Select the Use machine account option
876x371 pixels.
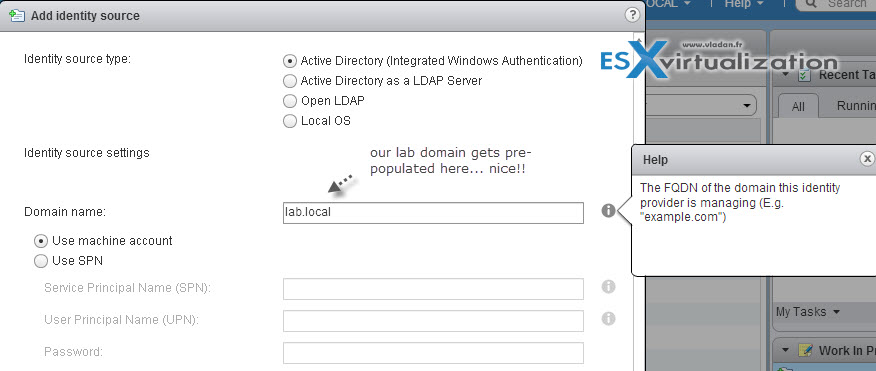click(x=41, y=241)
